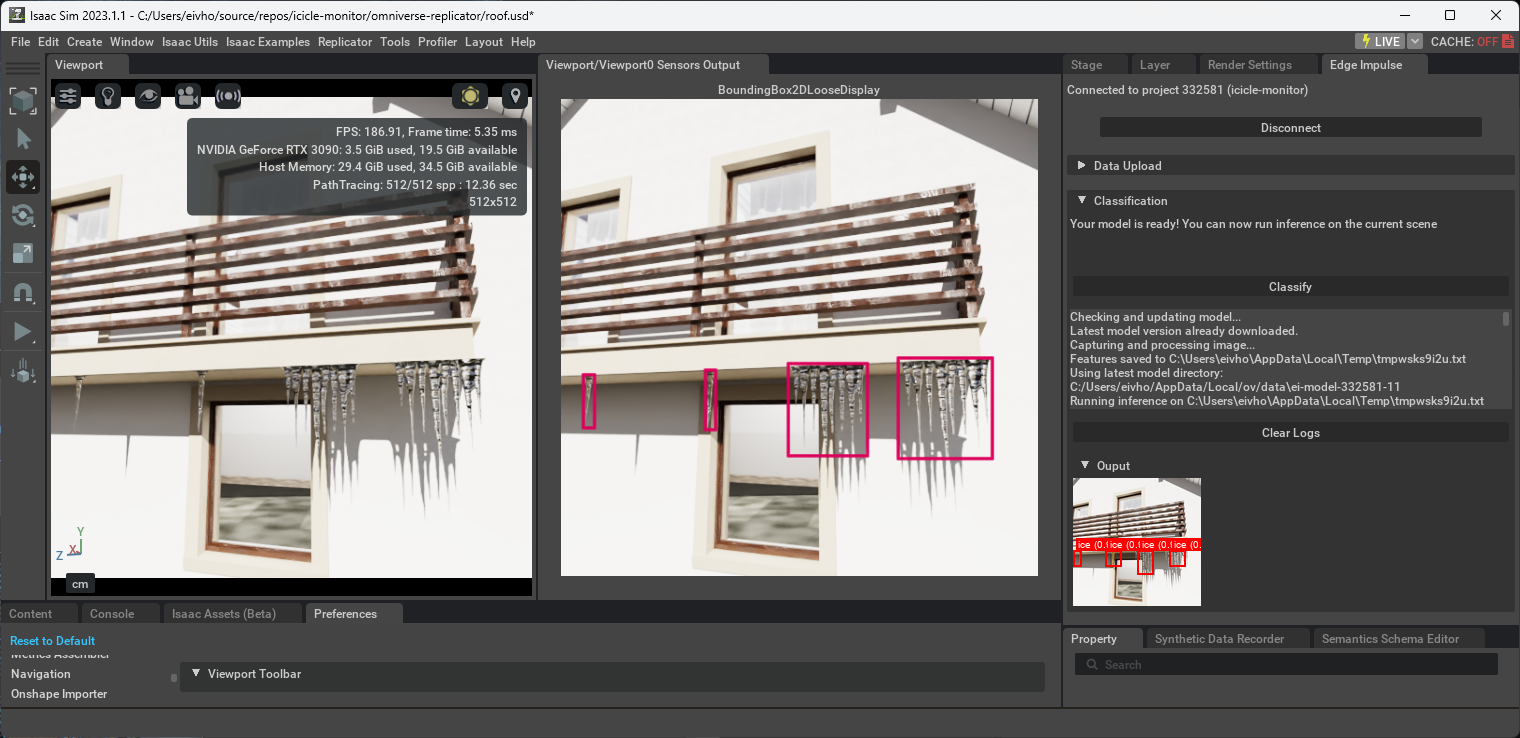Open the Help menu
Viewport: 1520px width, 738px height.
click(x=523, y=42)
